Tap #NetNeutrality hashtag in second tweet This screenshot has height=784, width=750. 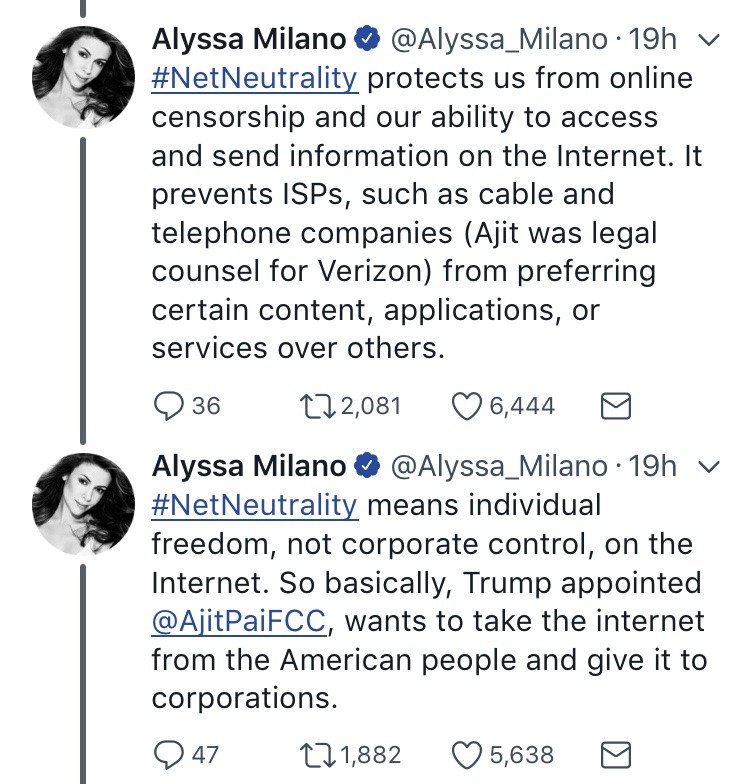pyautogui.click(x=254, y=505)
